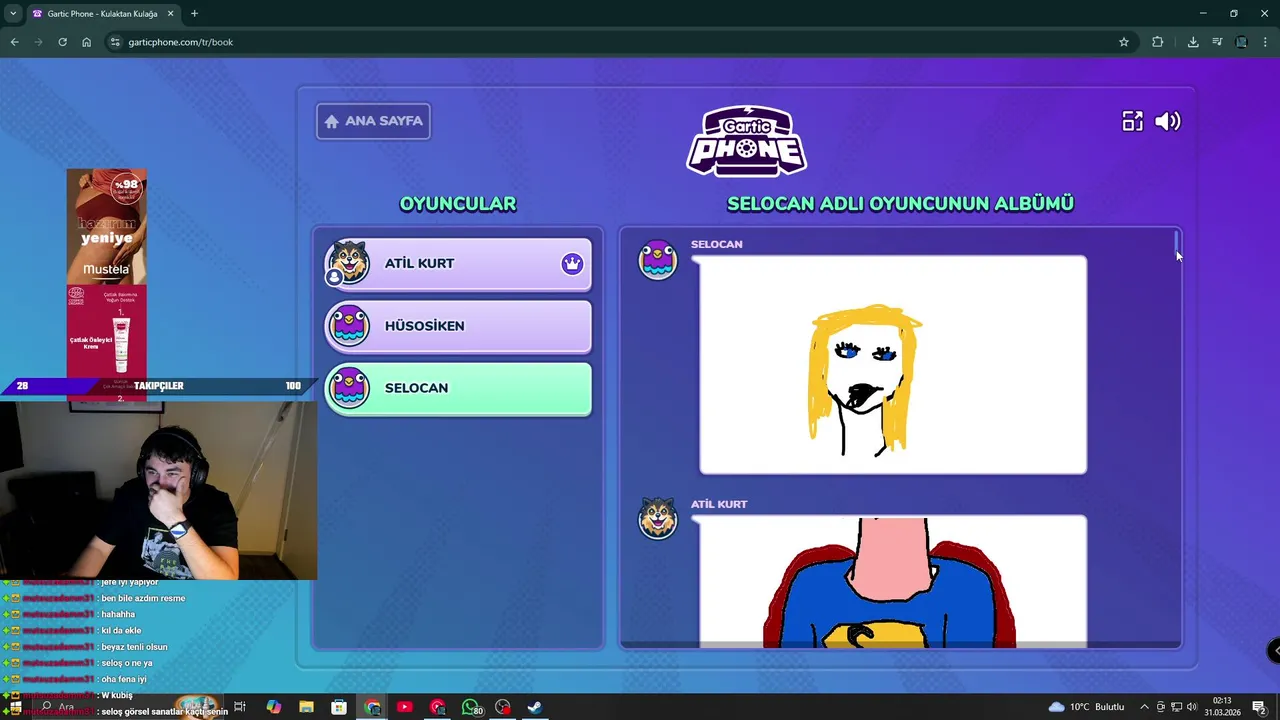Open File Explorer from the taskbar
The height and width of the screenshot is (720, 1280).
pos(306,707)
